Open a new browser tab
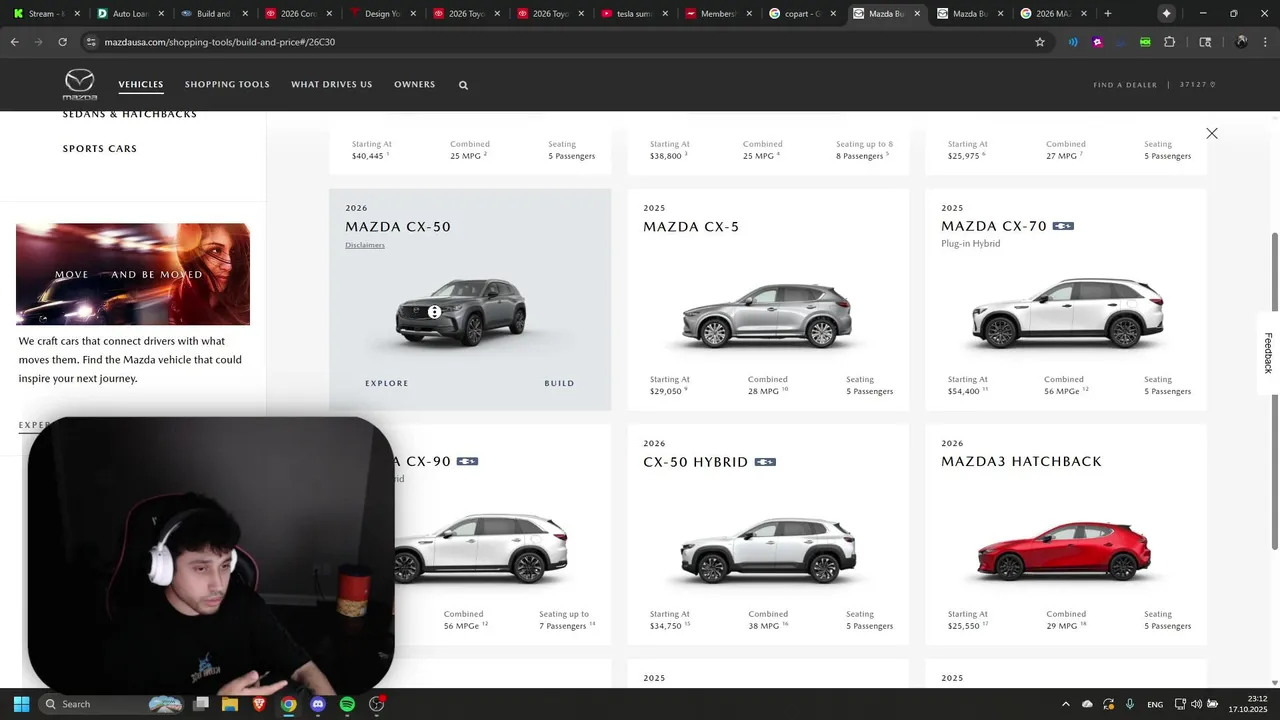 (1107, 14)
